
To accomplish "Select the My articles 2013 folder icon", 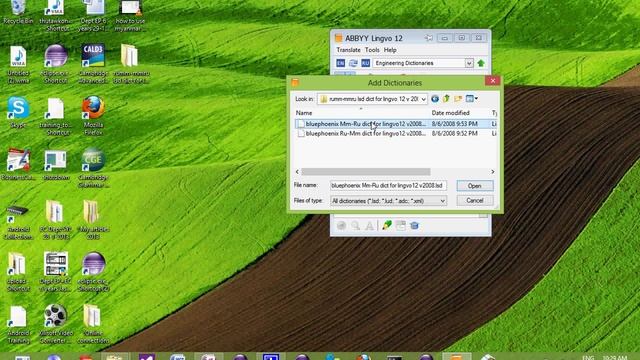I will 93,220.
